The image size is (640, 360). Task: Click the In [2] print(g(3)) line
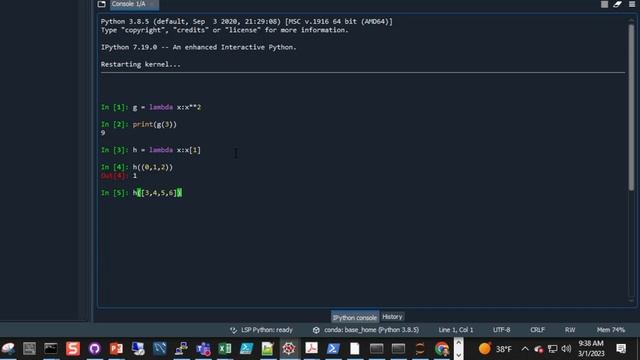(139, 124)
